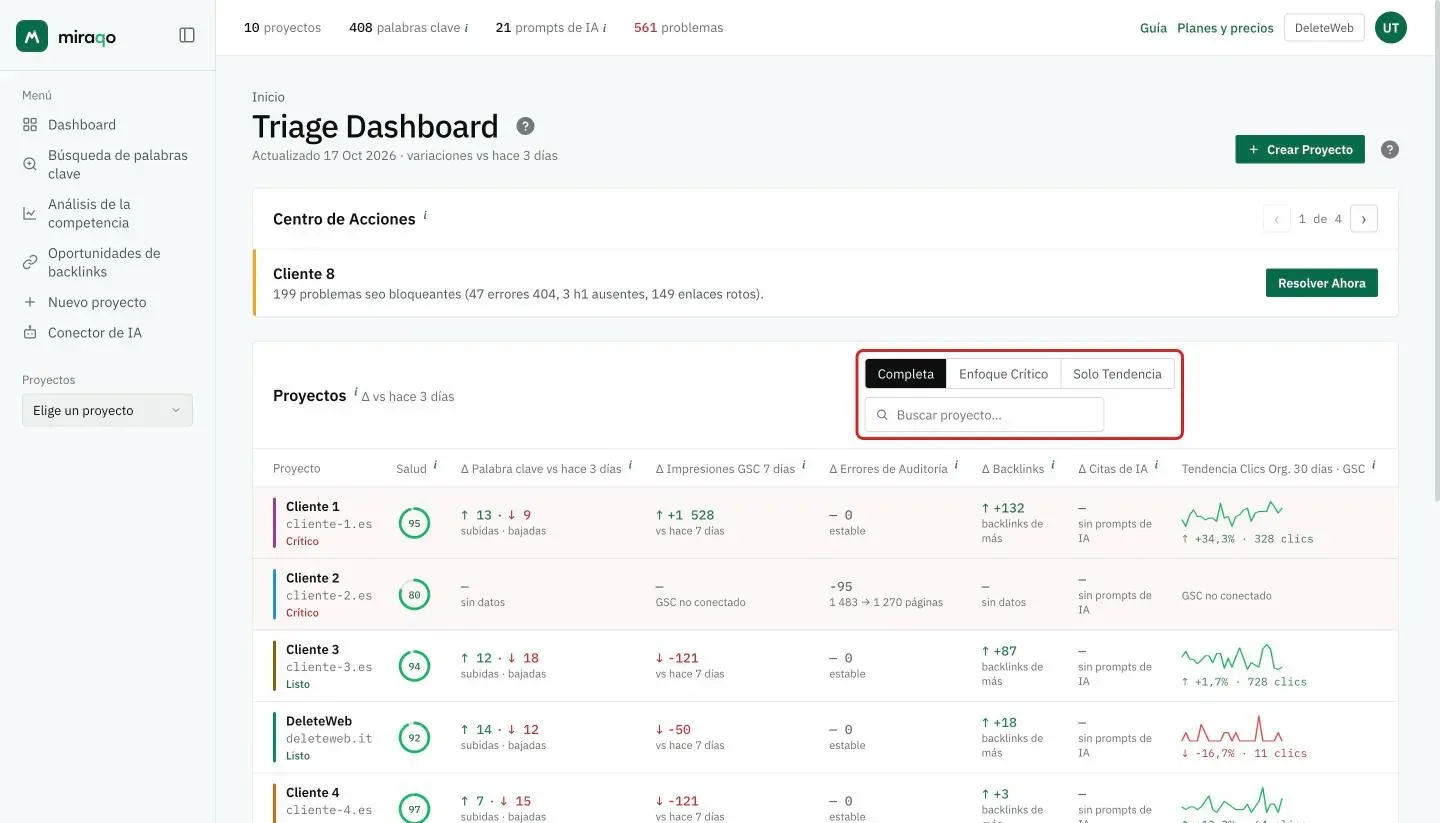Screen dimensions: 1440x823
Task: Click info icon on Errores de Auditoría column
Action: click(956, 465)
